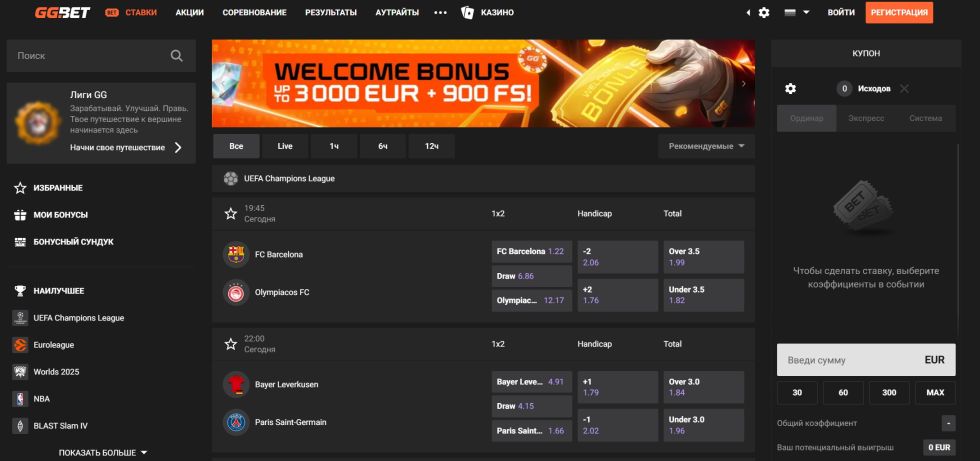Advance banner with right arrow
Viewport: 980px width, 461px height.
pyautogui.click(x=743, y=84)
